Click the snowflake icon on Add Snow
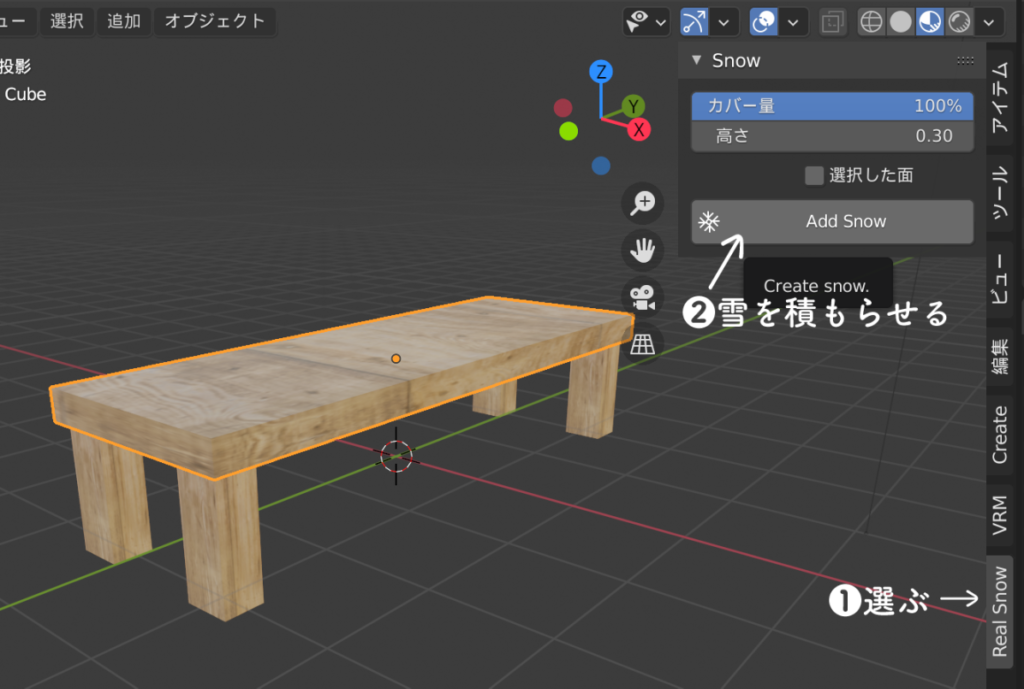 click(709, 222)
